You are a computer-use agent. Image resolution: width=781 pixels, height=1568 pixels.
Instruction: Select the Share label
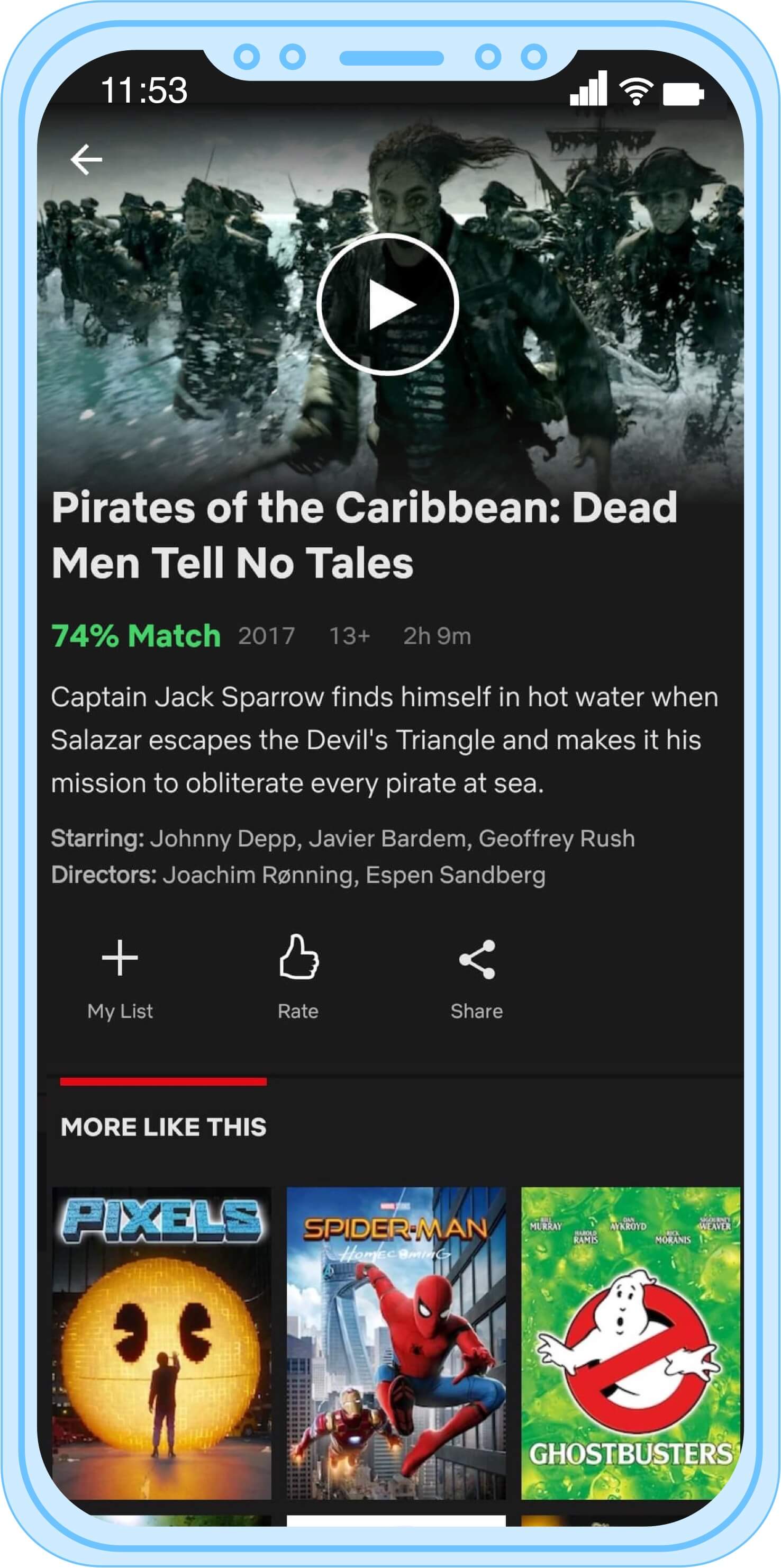(x=477, y=1011)
